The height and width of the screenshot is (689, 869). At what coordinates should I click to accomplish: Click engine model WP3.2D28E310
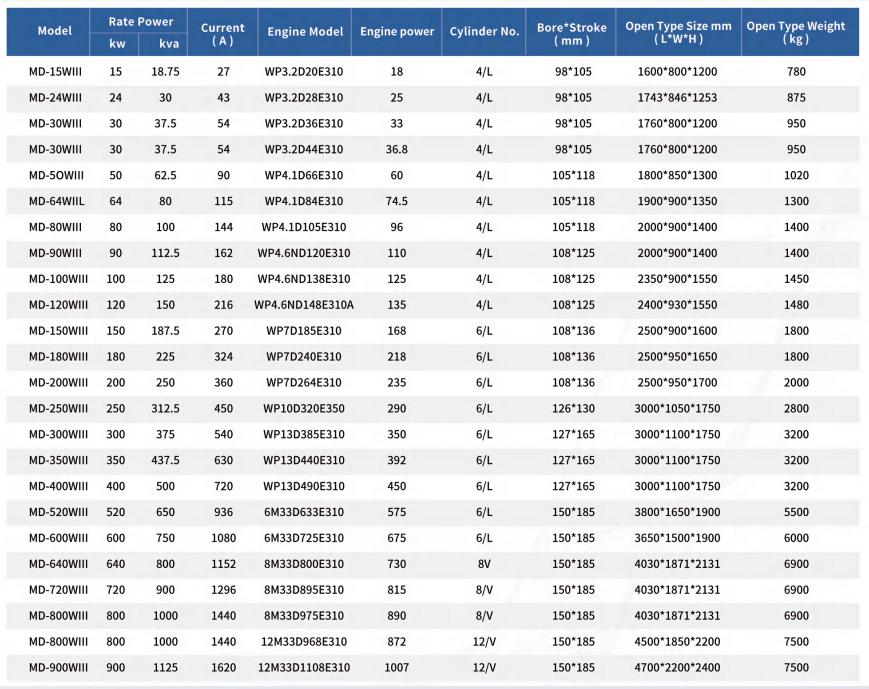pyautogui.click(x=304, y=98)
